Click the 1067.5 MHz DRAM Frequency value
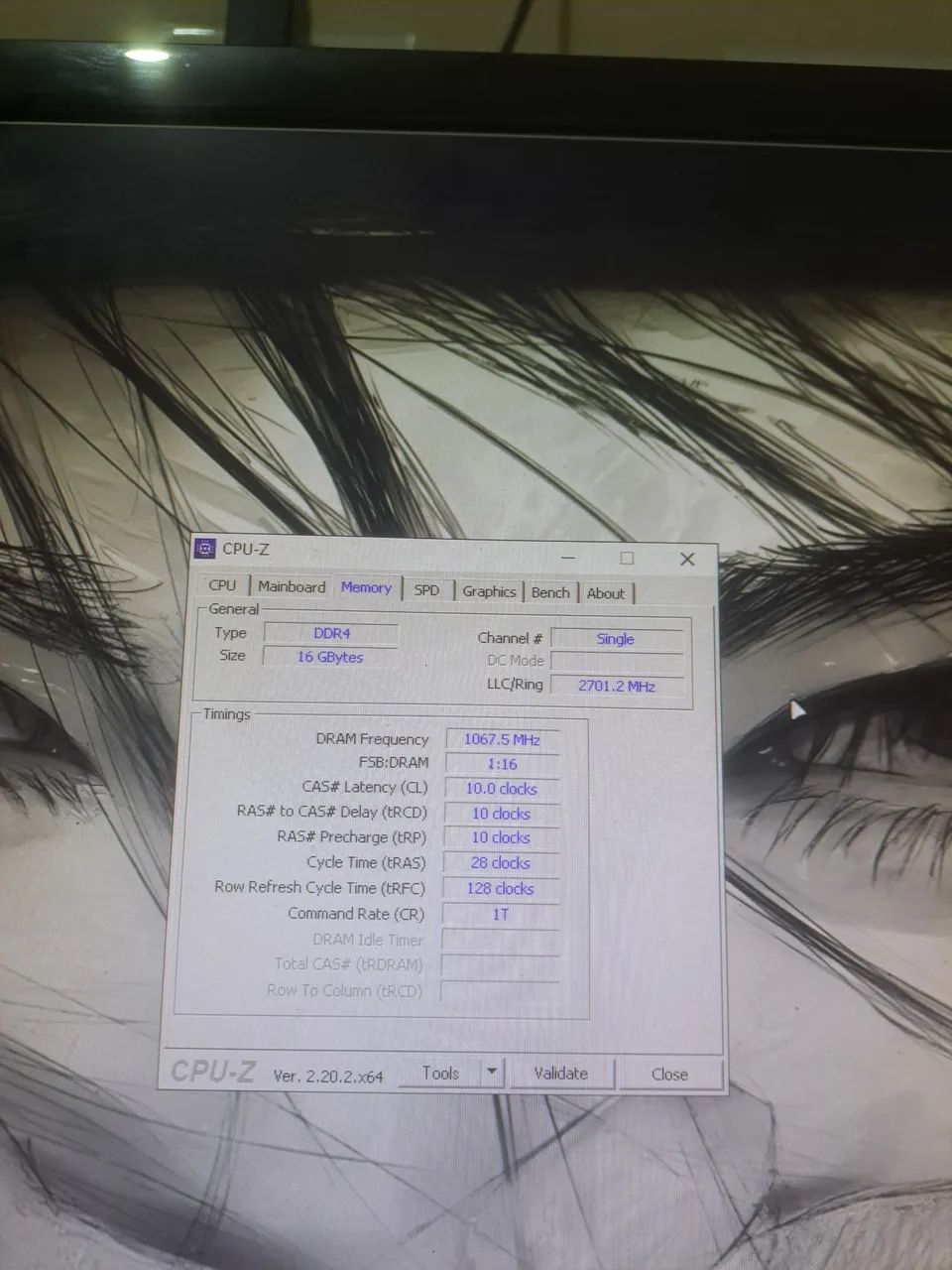The image size is (952, 1270). coord(502,739)
